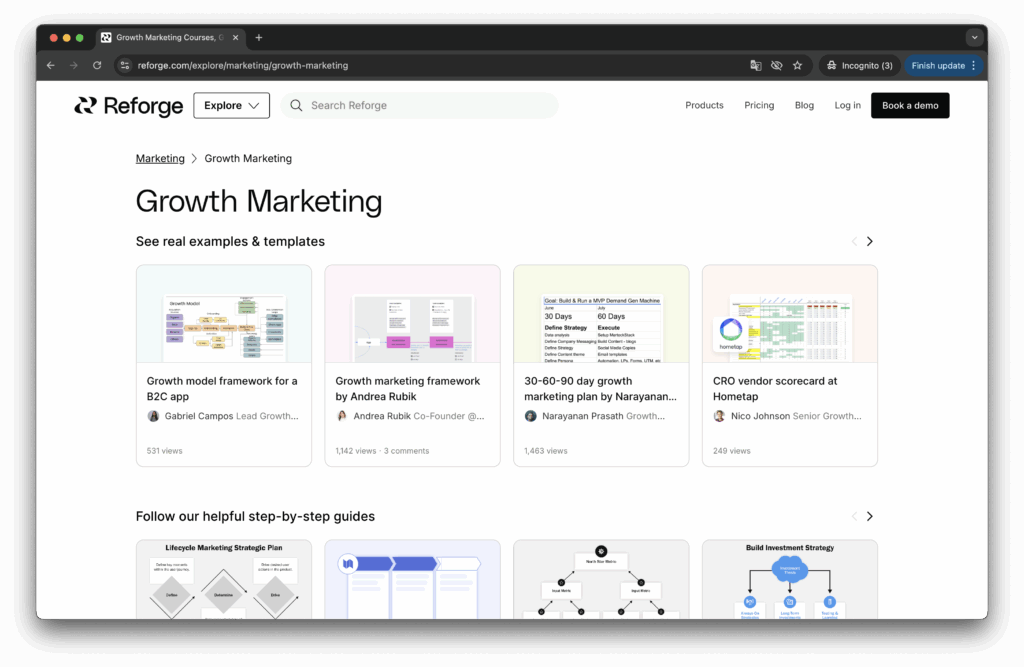Open the tab search dropdown arrow

(x=974, y=38)
